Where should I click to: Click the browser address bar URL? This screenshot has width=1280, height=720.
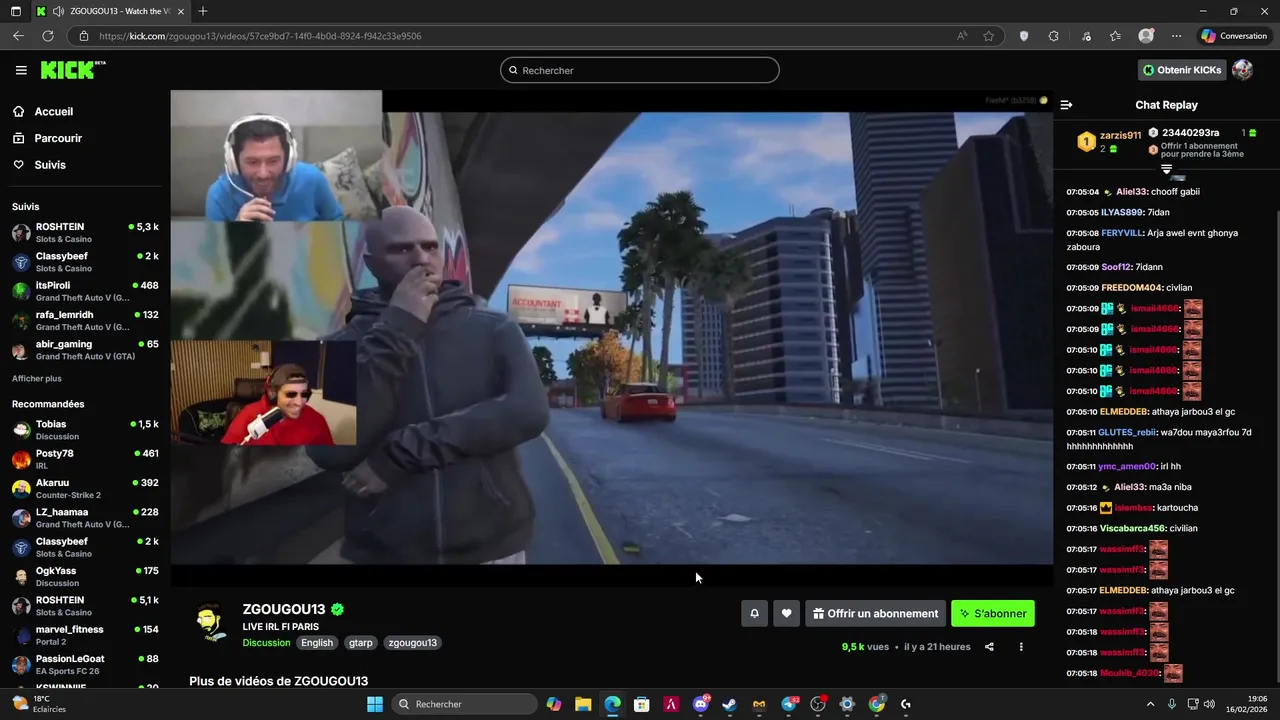pos(260,36)
